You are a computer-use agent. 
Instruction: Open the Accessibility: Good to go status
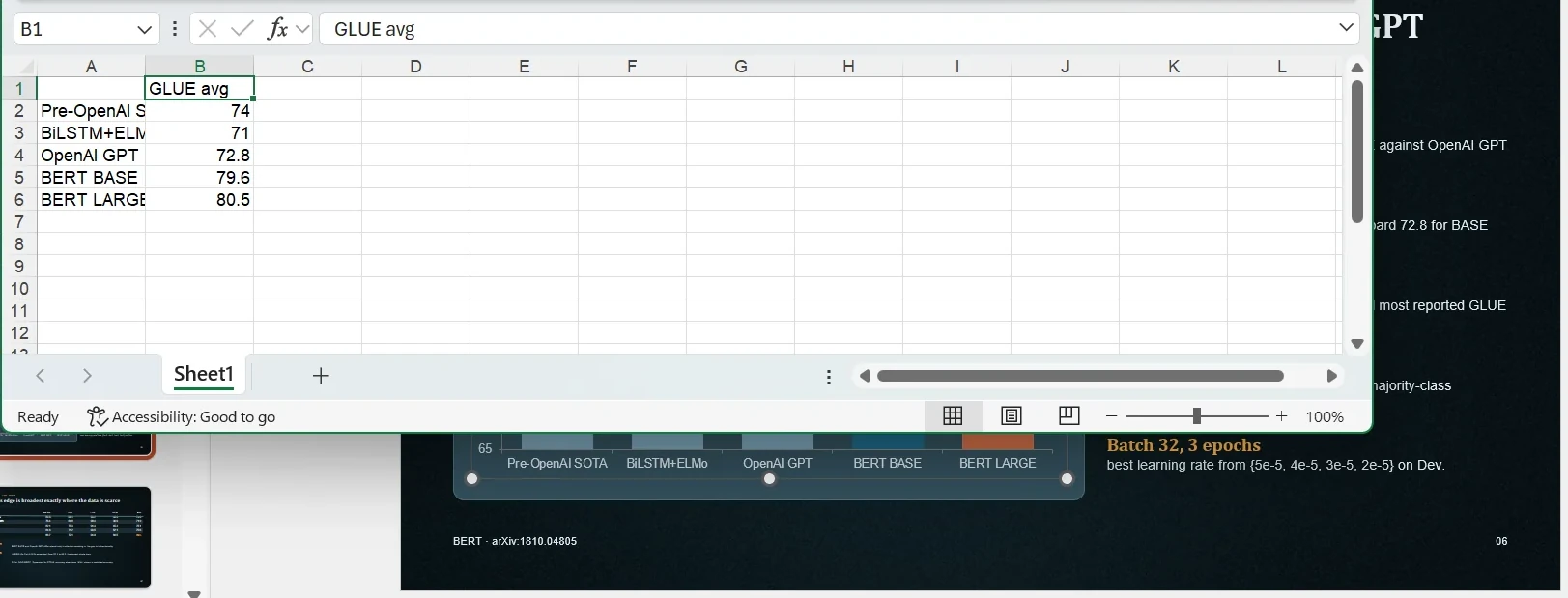[x=181, y=417]
